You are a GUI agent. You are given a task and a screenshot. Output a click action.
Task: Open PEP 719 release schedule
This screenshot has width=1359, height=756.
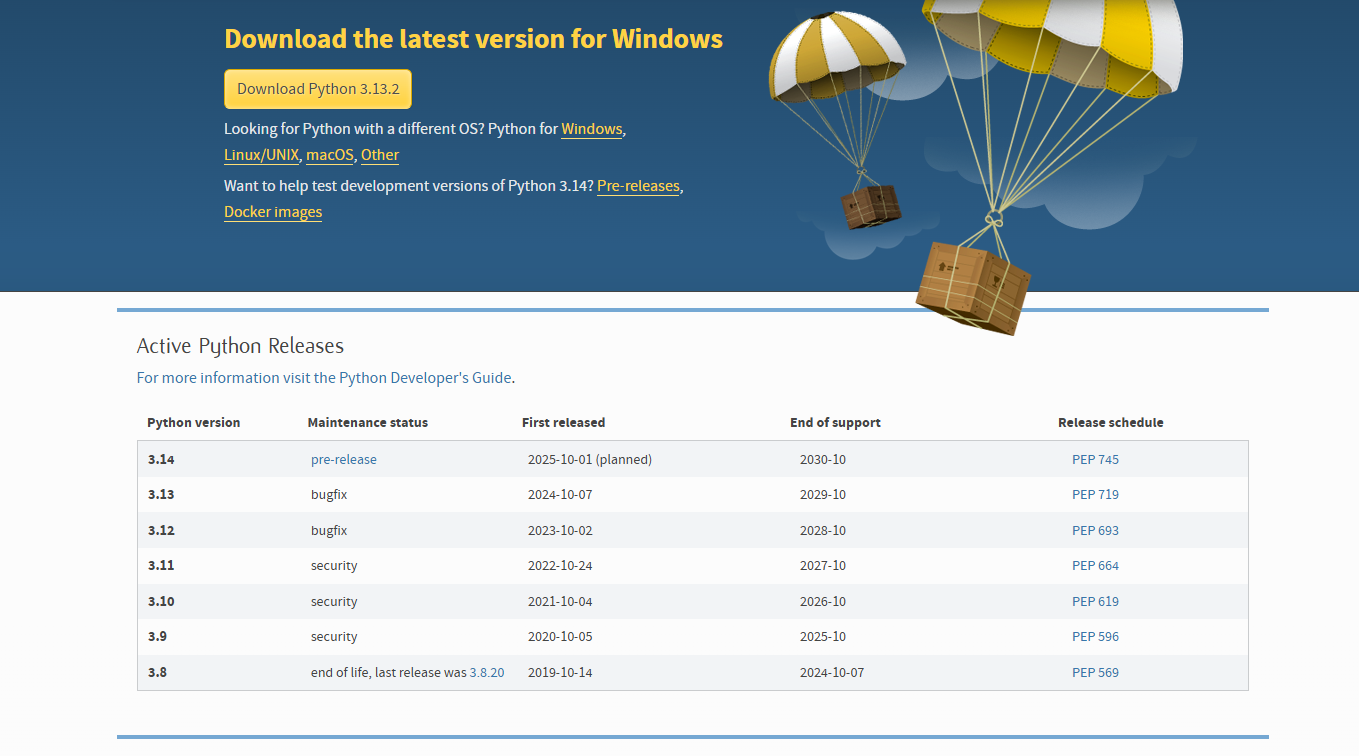coord(1095,495)
